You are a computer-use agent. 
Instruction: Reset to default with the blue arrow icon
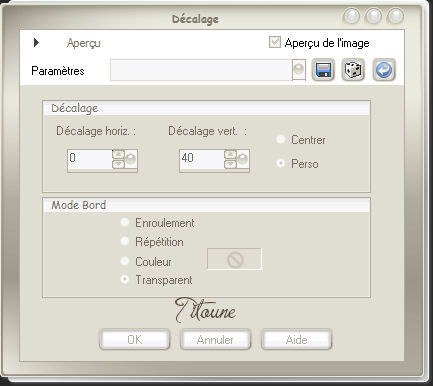tap(384, 70)
